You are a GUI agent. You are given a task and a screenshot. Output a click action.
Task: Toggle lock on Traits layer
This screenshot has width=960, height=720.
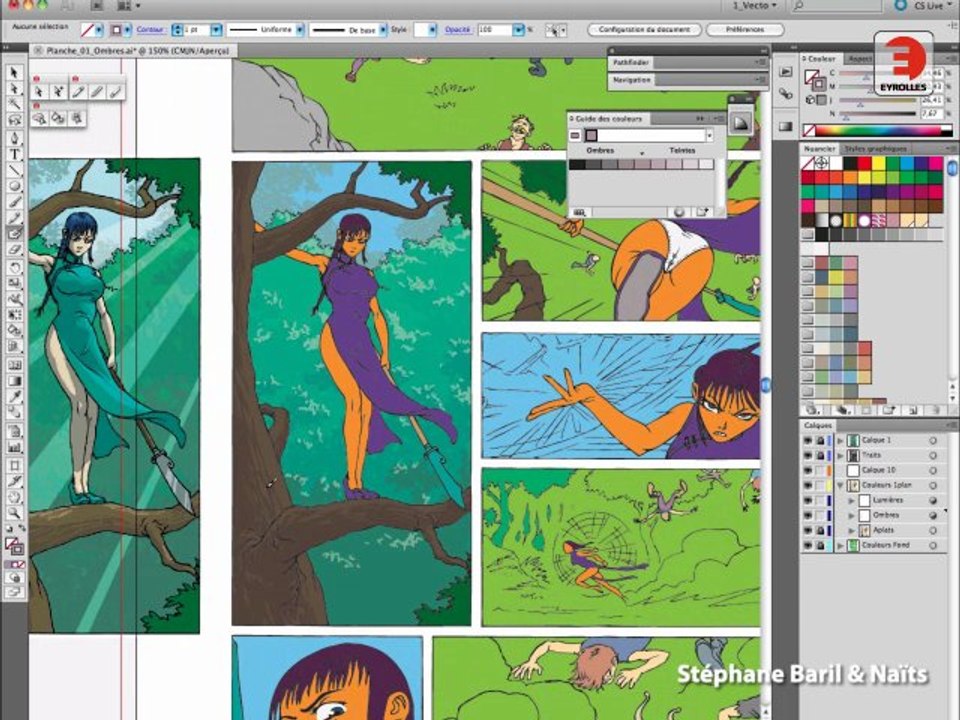(820, 456)
